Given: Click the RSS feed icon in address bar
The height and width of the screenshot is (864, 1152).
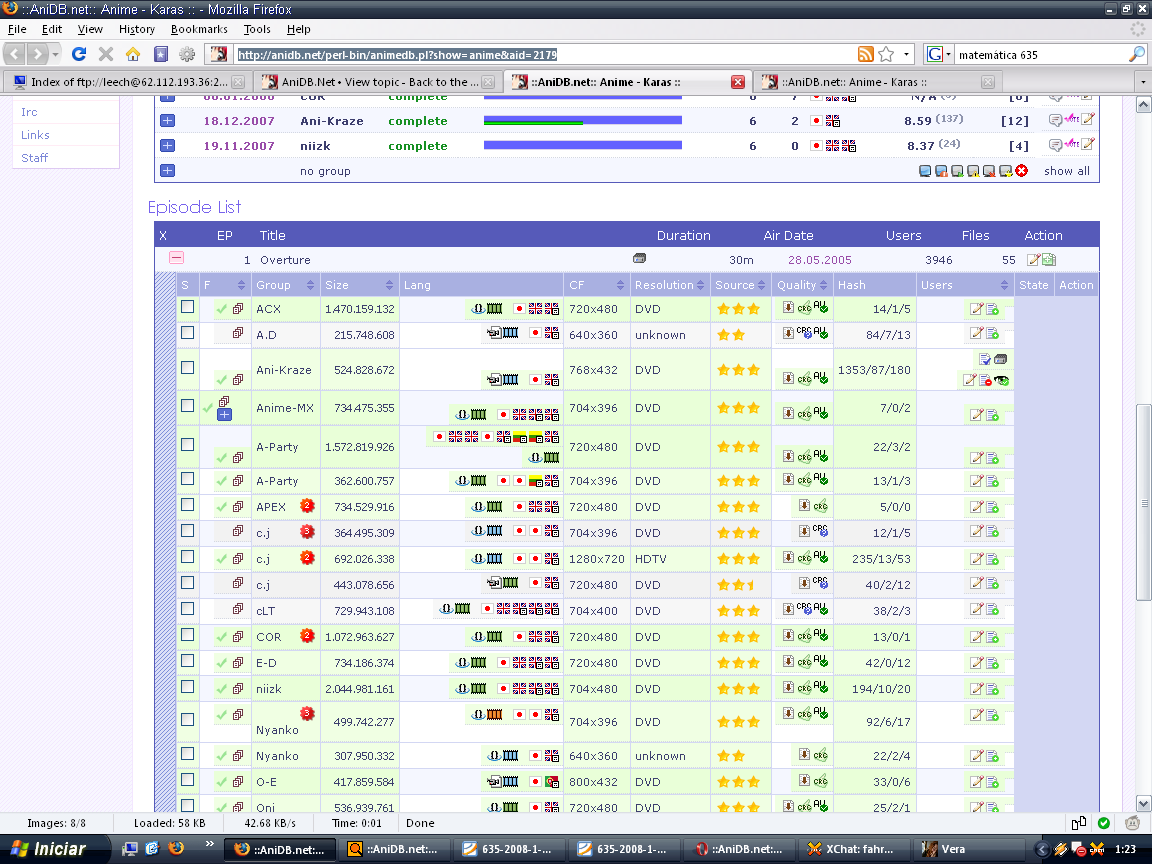Looking at the screenshot, I should point(865,54).
